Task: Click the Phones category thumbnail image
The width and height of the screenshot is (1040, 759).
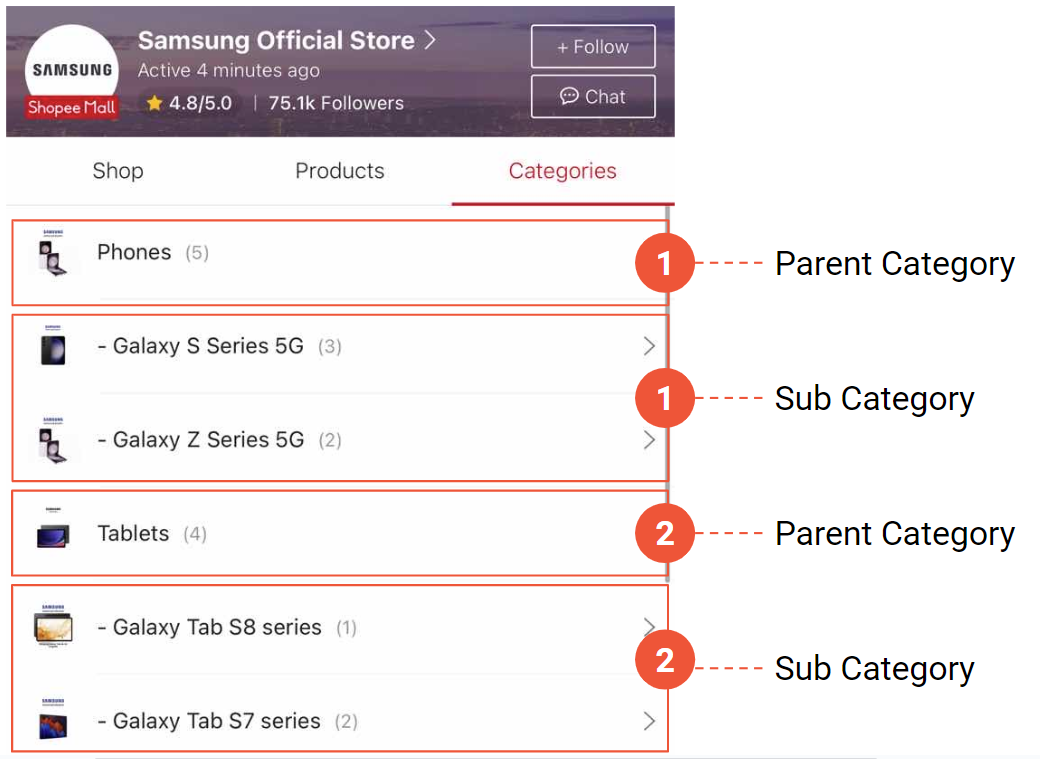Action: coord(53,252)
